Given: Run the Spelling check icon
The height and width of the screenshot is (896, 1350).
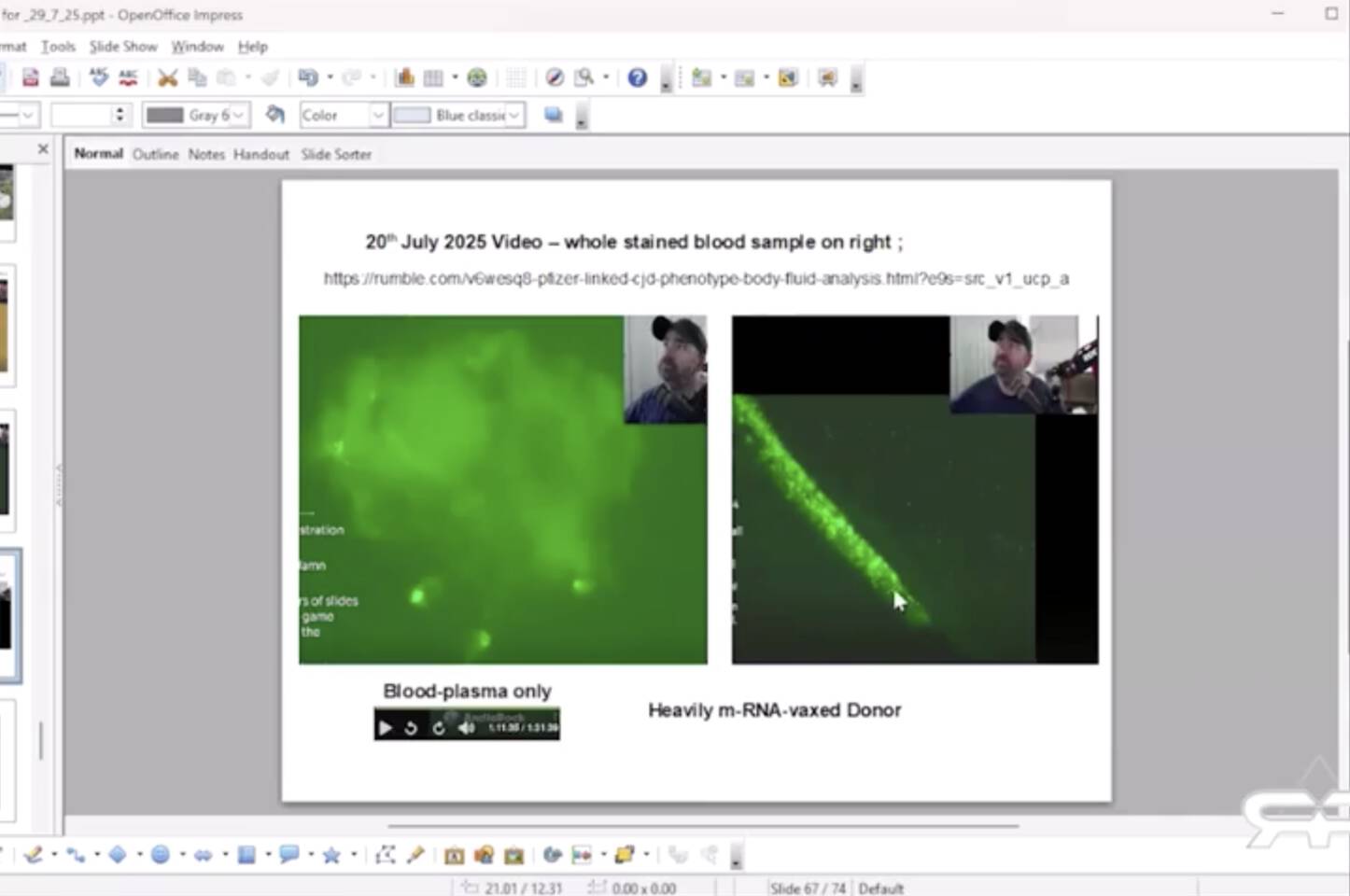Looking at the screenshot, I should click(99, 77).
